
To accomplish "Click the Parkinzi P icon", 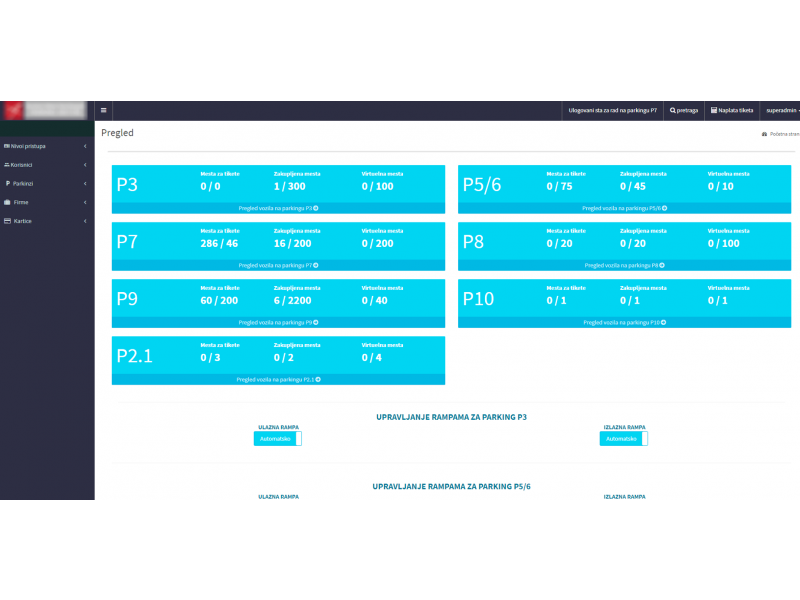I will 8,183.
